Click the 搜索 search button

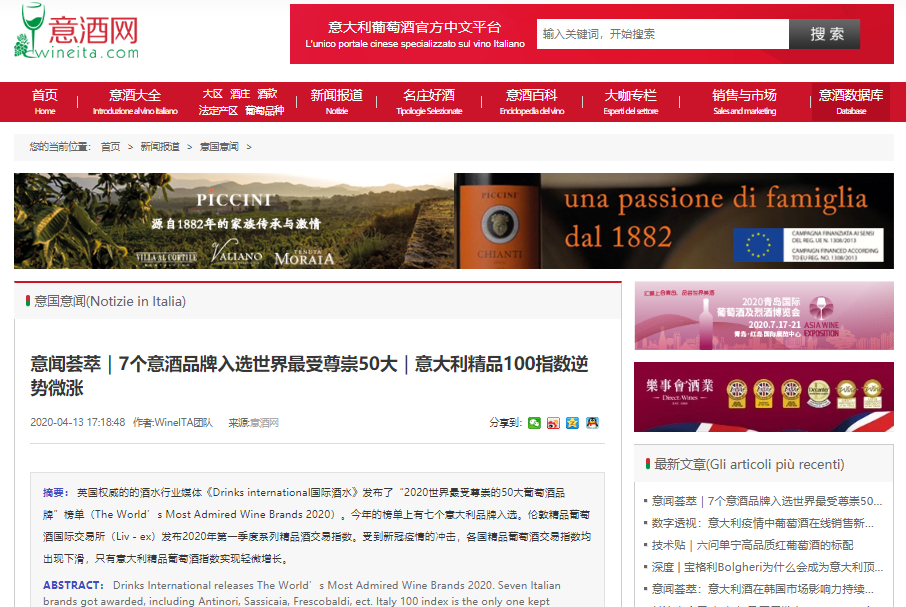click(825, 34)
